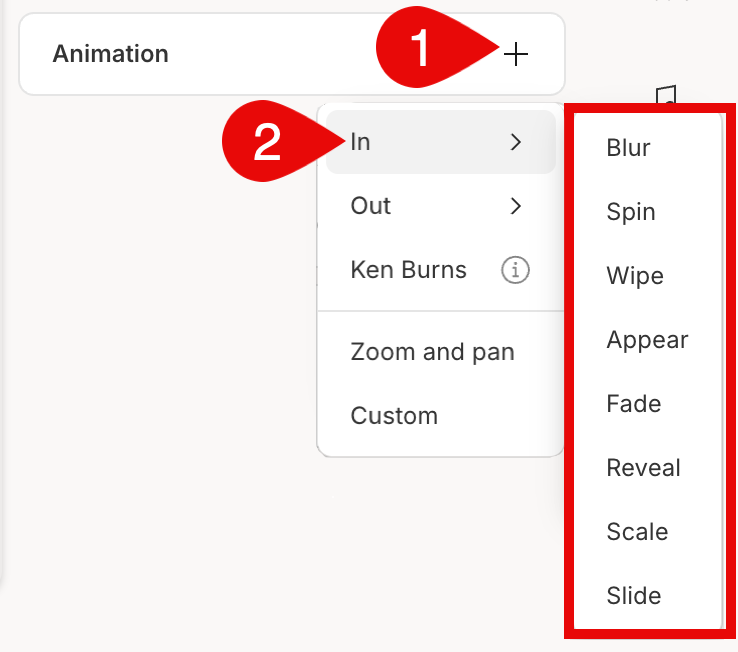
Task: Click the Animation panel header label
Action: coord(110,54)
